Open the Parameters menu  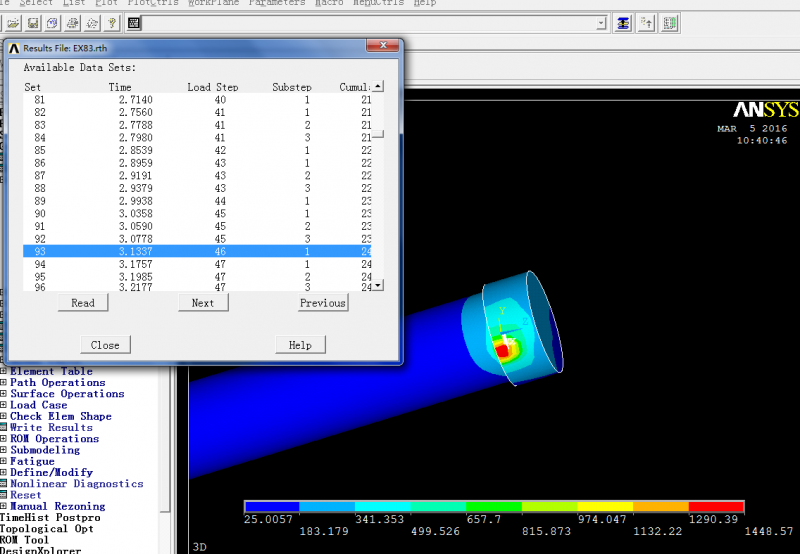tap(276, 3)
